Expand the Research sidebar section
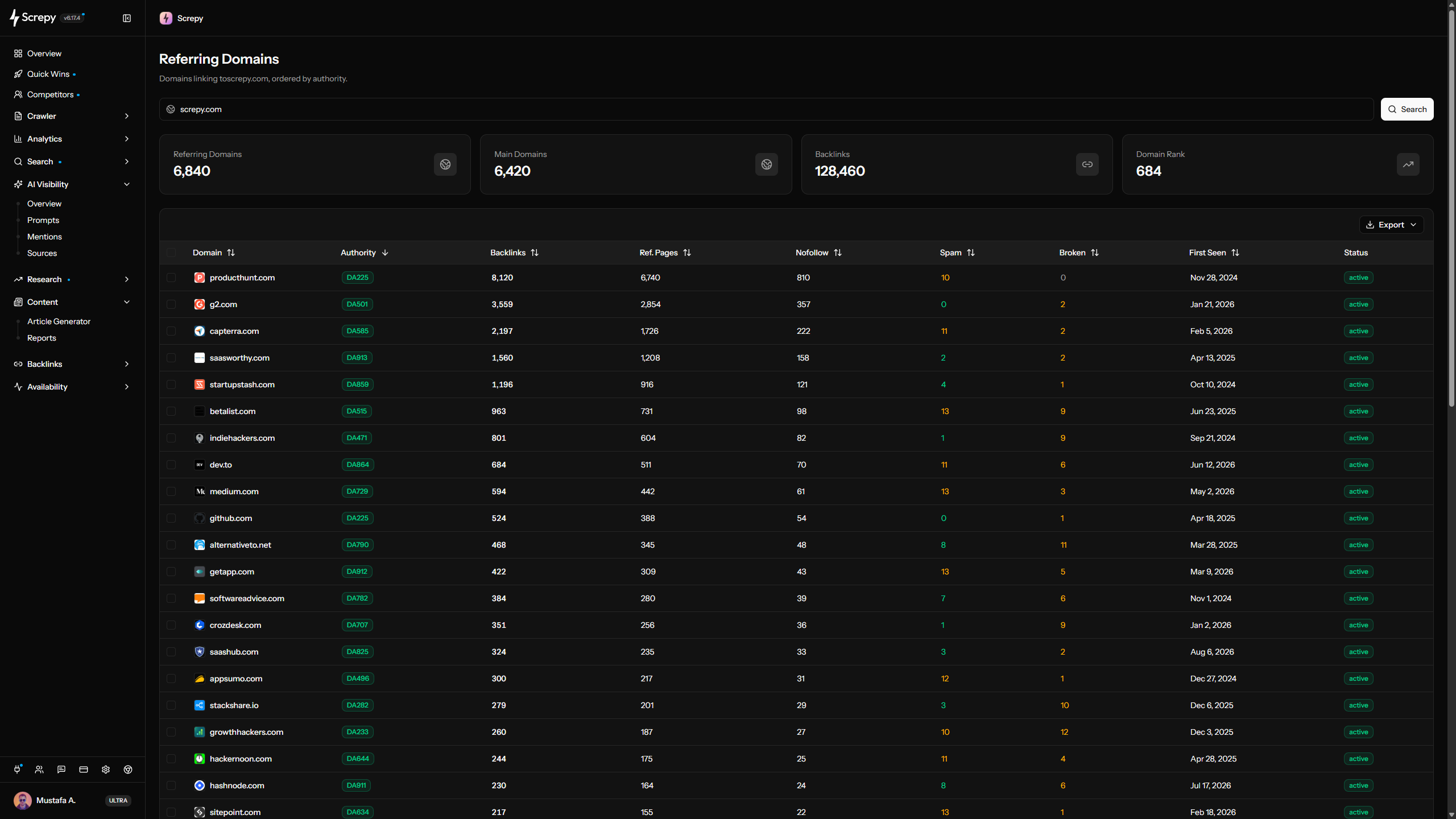This screenshot has width=1456, height=819. click(x=72, y=279)
